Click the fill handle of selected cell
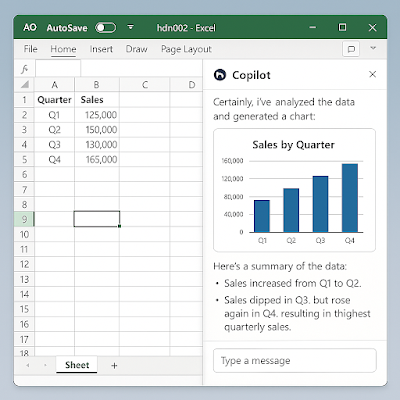This screenshot has width=400, height=400. tap(119, 226)
